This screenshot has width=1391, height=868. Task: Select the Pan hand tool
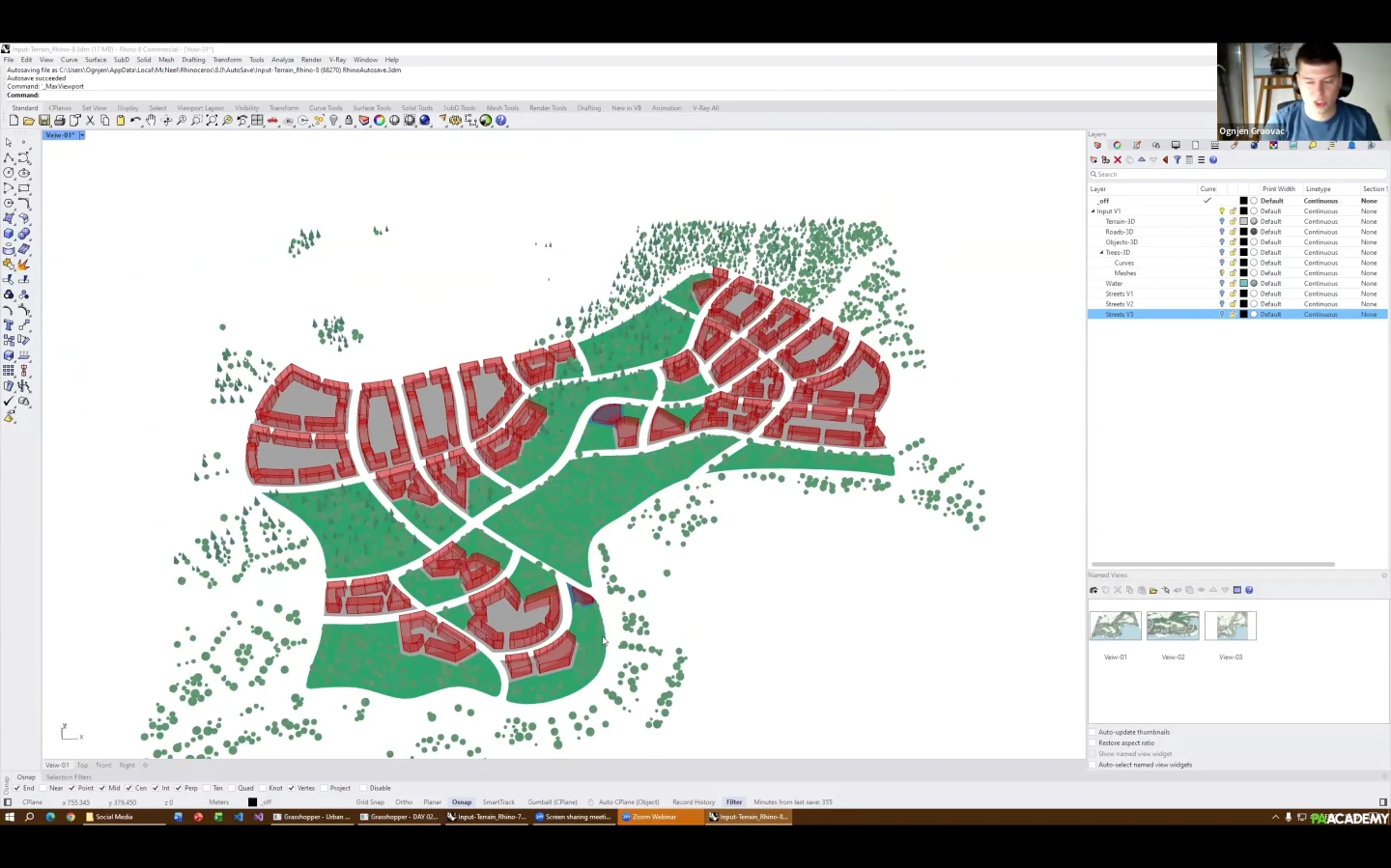tap(151, 121)
